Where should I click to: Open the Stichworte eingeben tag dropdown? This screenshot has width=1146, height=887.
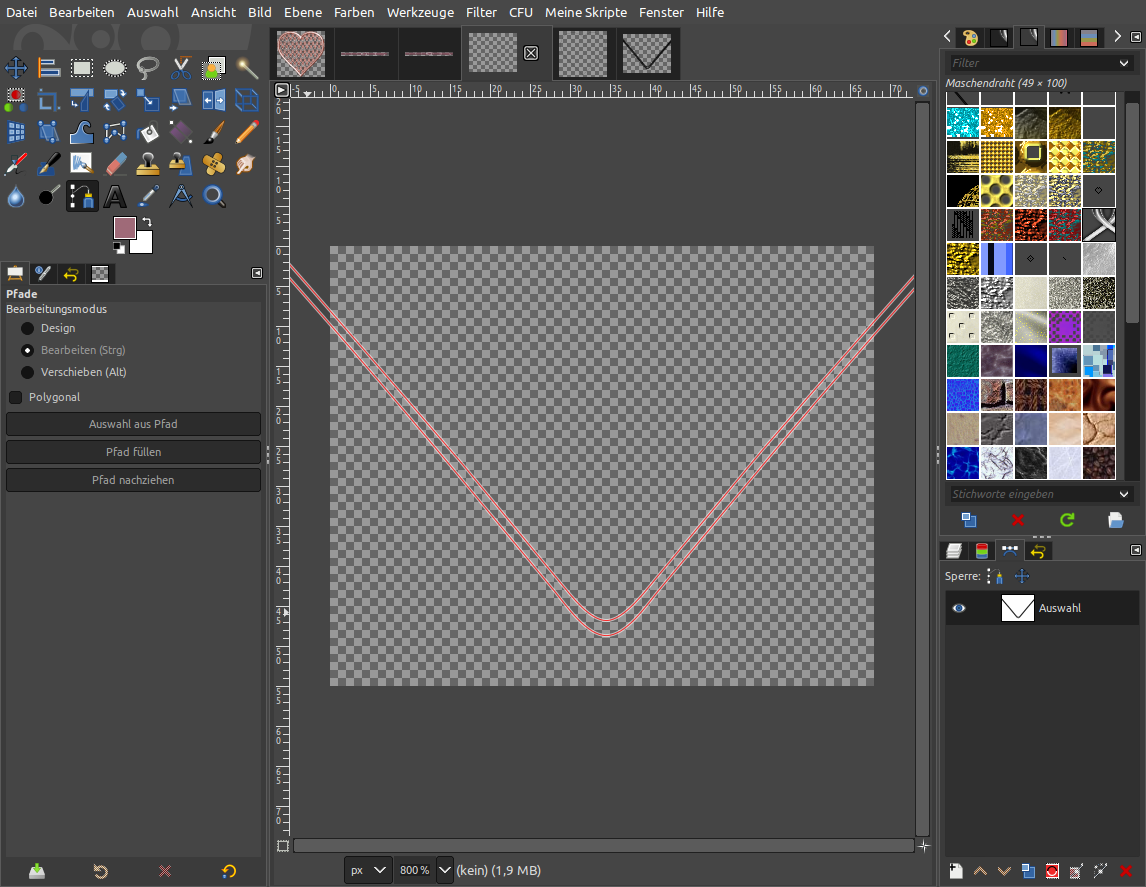pos(1125,494)
